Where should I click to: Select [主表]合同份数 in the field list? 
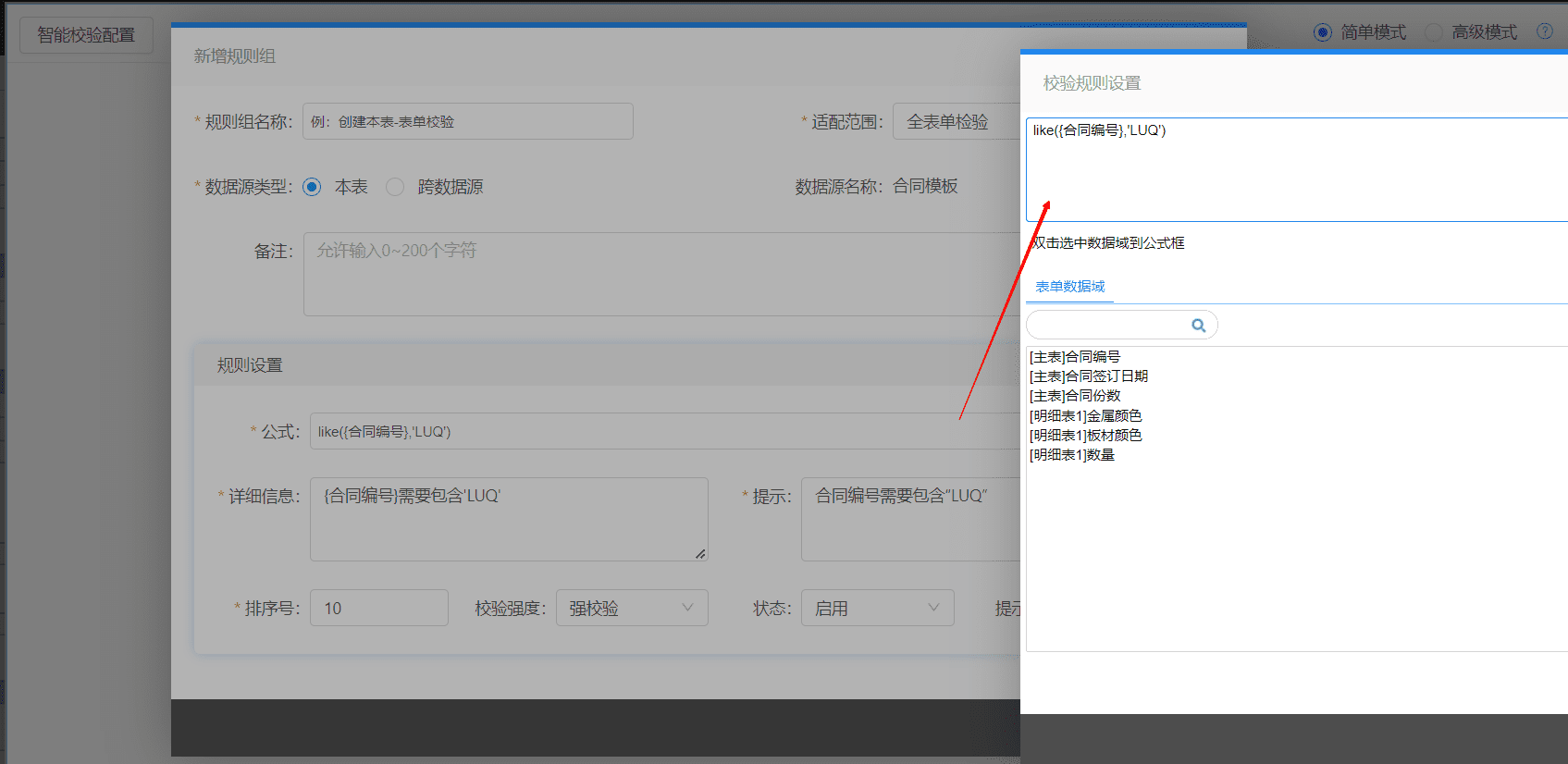click(1075, 396)
